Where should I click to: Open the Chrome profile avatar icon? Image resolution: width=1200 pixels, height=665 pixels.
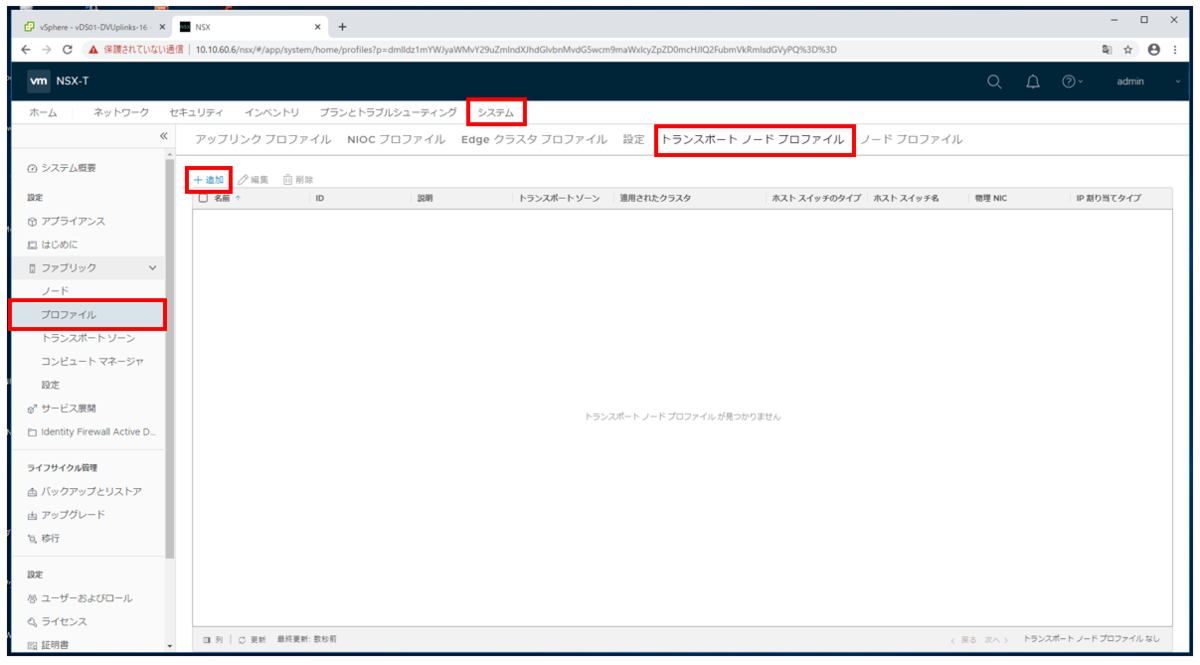[1154, 49]
